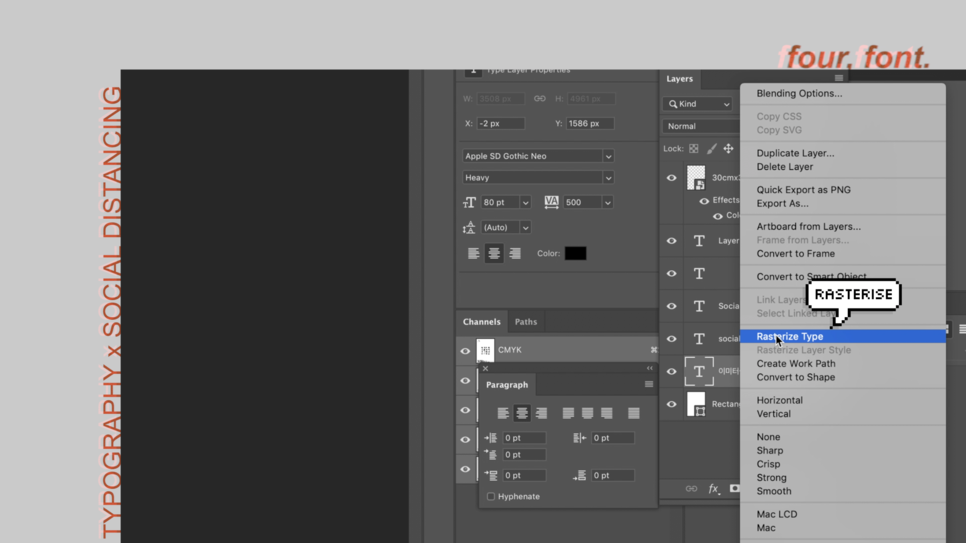Select Vertical text orientation menu item

coord(773,414)
